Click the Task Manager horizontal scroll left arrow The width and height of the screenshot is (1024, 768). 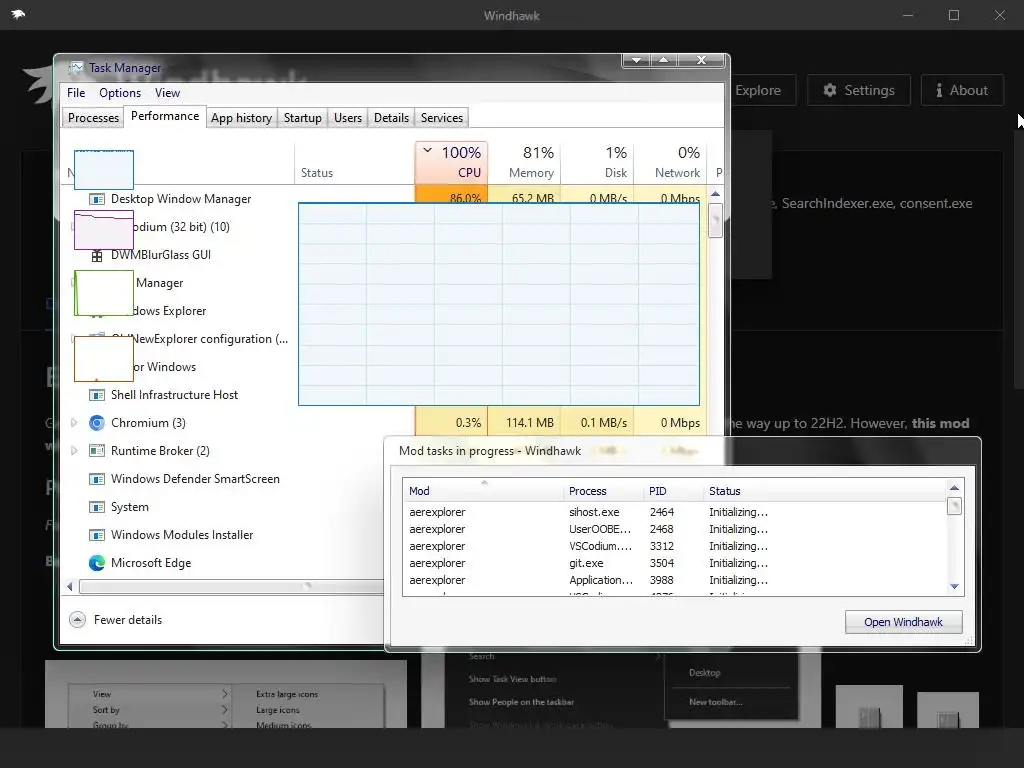pyautogui.click(x=70, y=586)
